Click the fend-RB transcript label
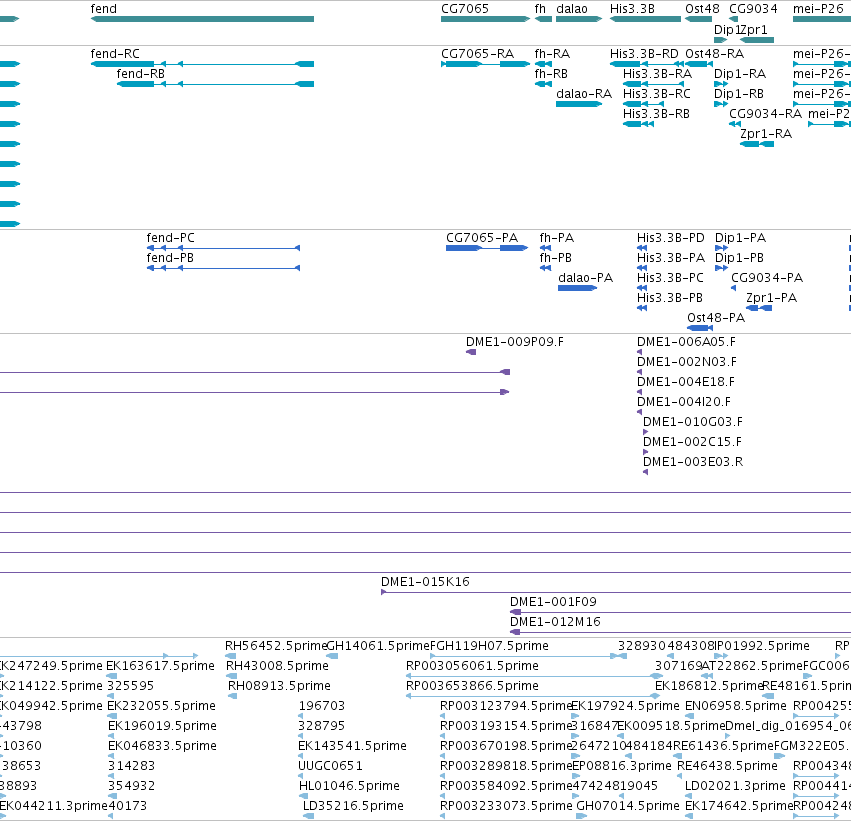Viewport: 851px width, 821px height. click(x=141, y=74)
